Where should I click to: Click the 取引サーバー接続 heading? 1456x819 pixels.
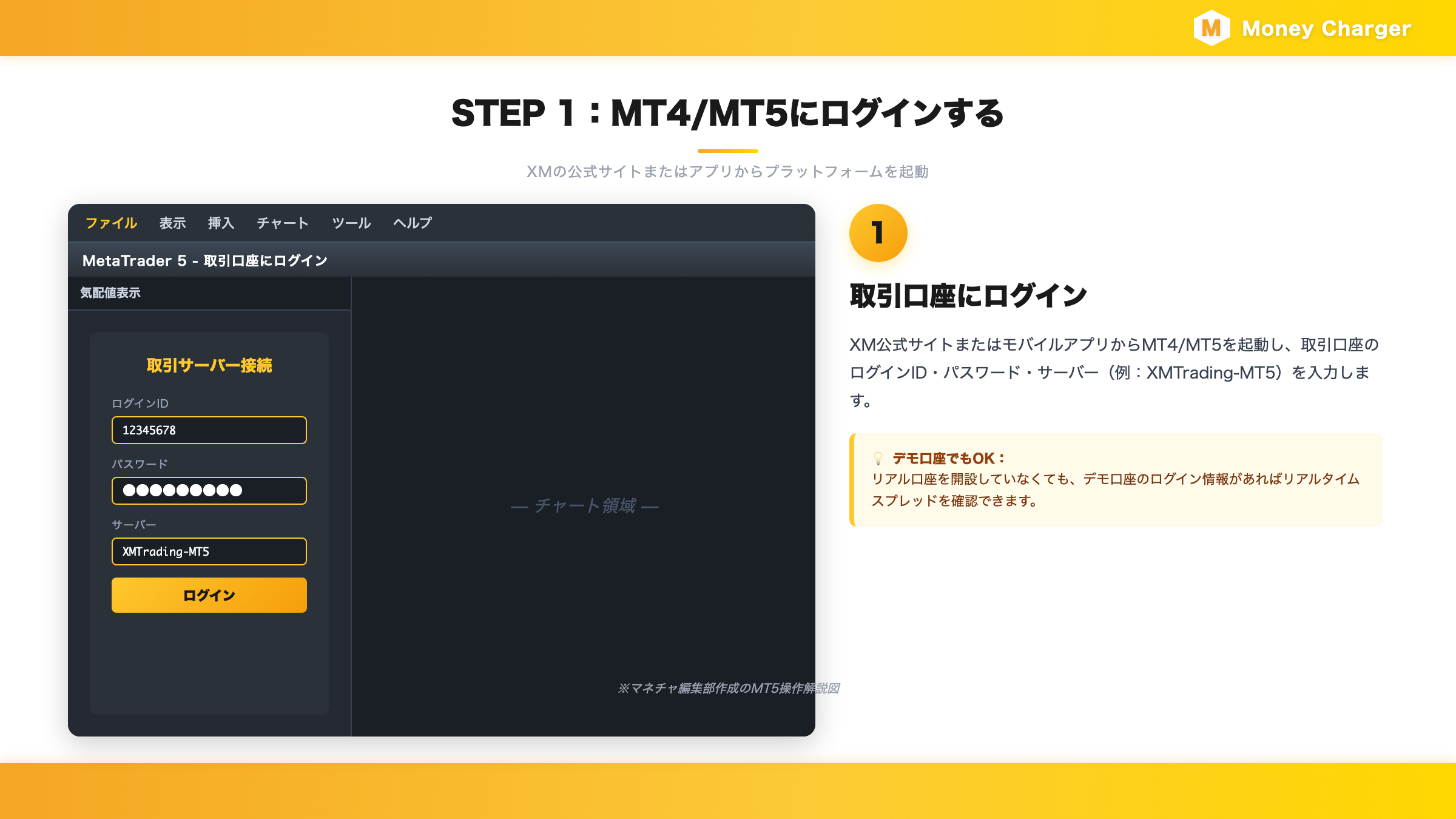[209, 365]
